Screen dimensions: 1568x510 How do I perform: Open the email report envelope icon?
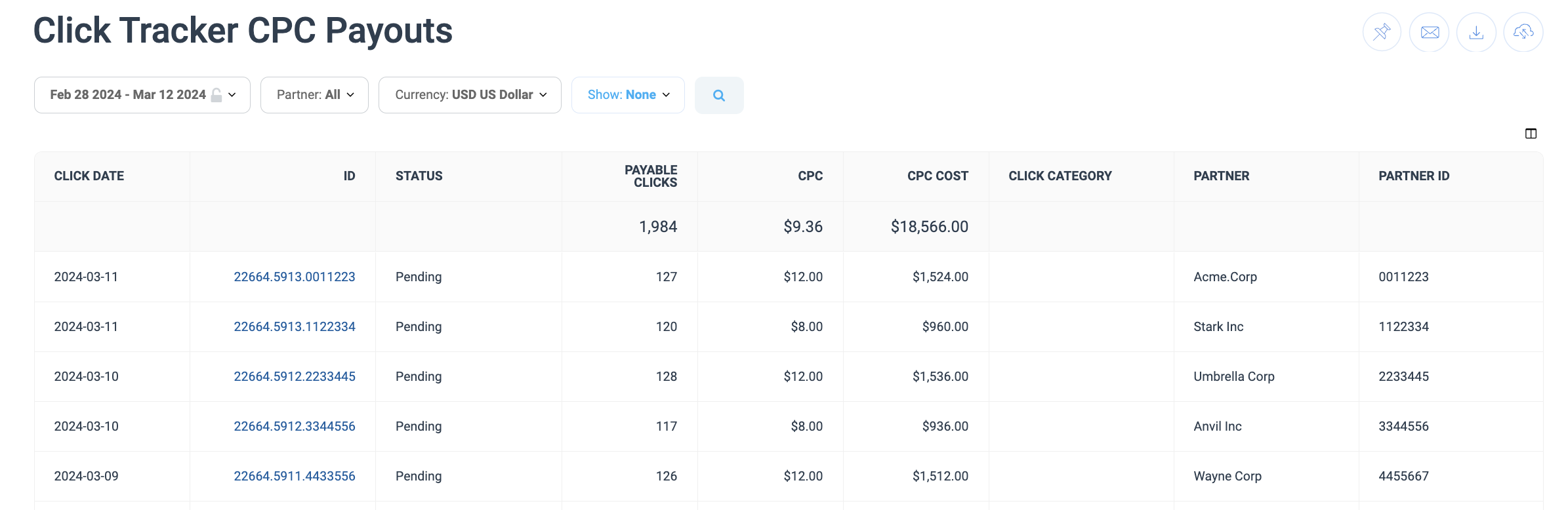pos(1430,32)
